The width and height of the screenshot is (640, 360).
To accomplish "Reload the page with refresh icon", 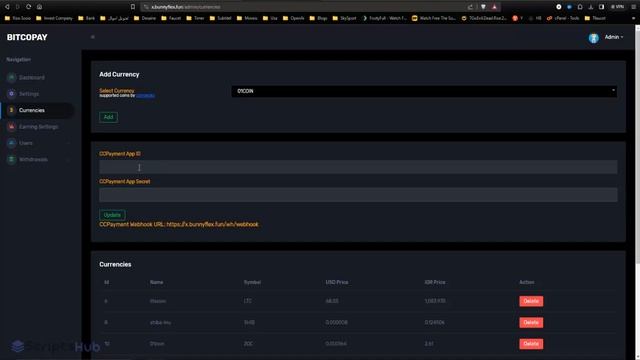I will pyautogui.click(x=29, y=7).
